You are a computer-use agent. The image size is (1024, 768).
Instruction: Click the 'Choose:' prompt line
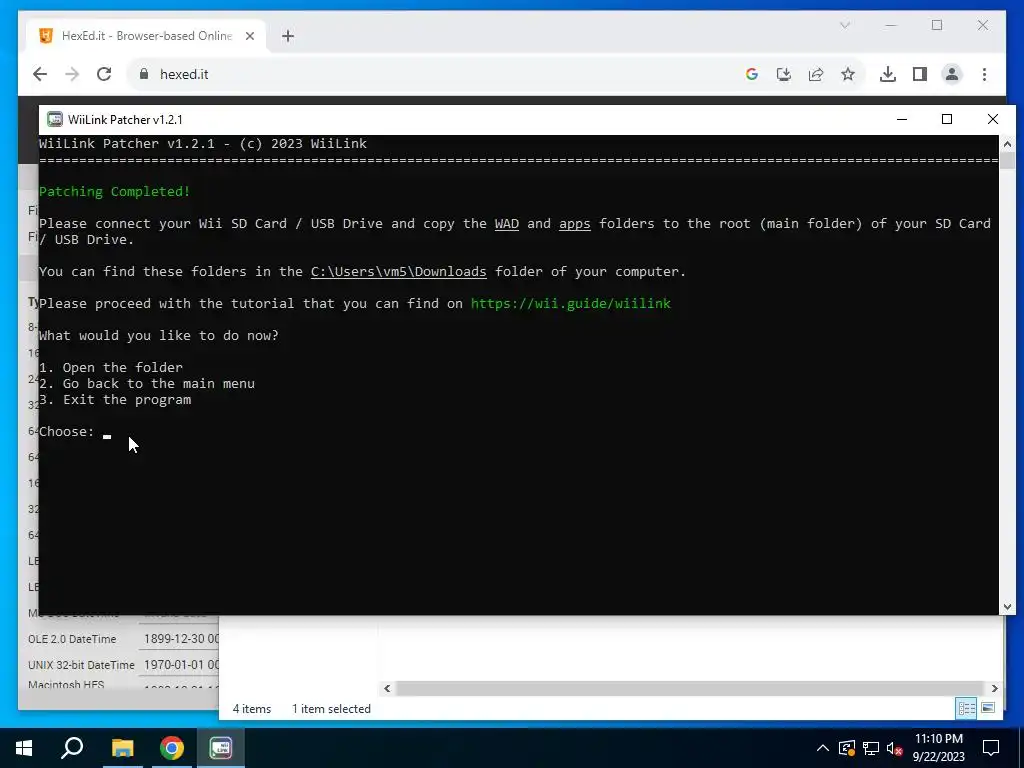pos(75,432)
